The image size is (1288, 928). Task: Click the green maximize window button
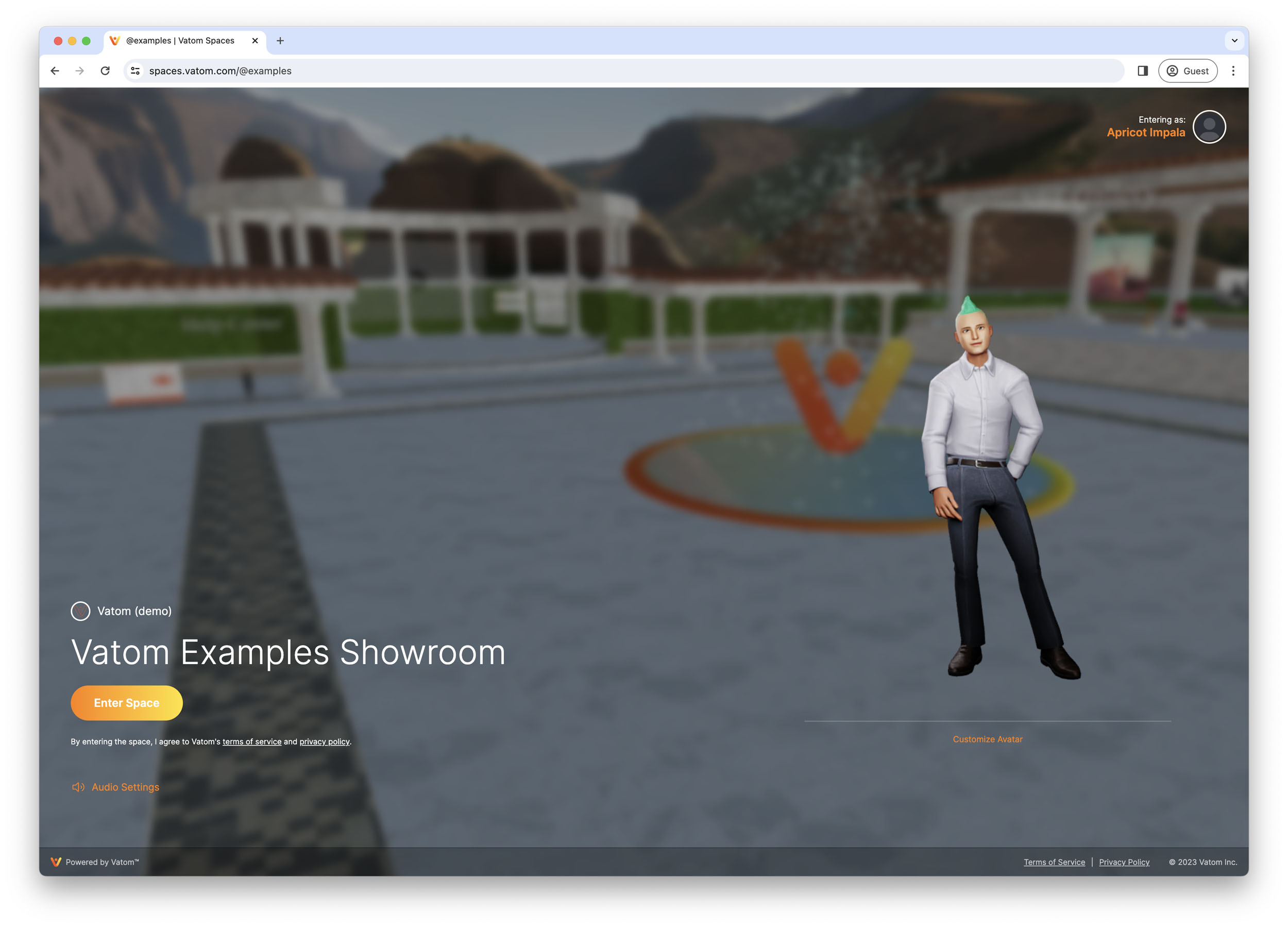coord(87,41)
